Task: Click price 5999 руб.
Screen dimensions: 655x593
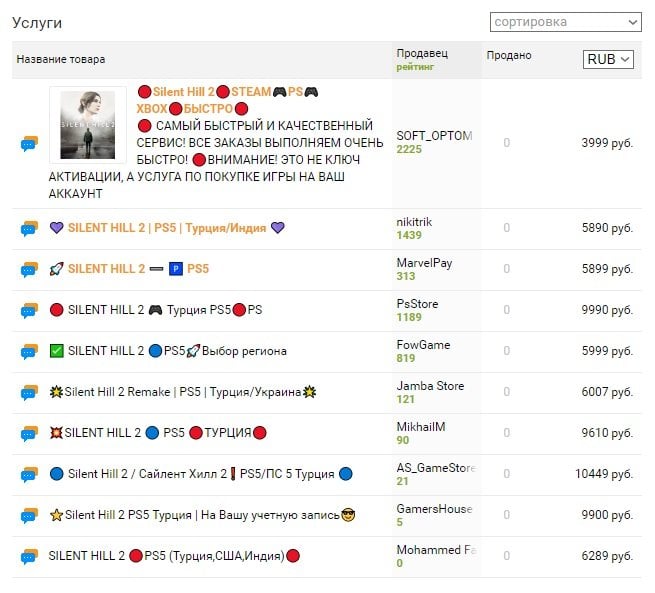Action: click(607, 350)
